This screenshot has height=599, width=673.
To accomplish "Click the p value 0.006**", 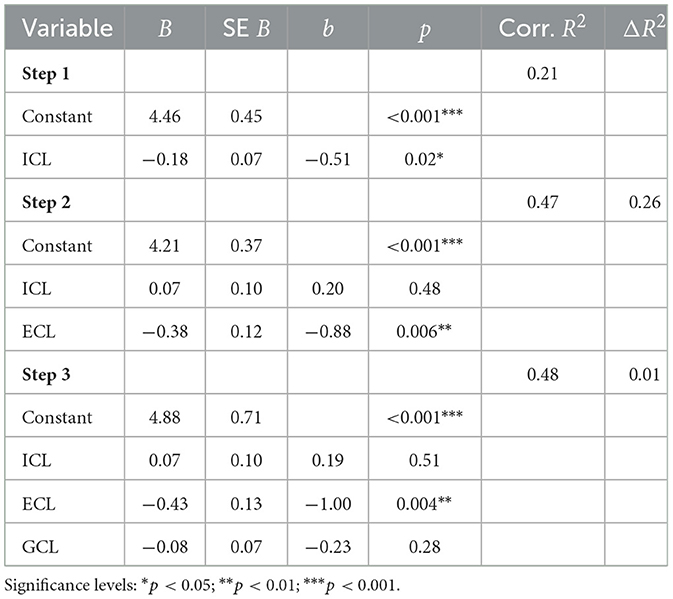I will [x=424, y=331].
